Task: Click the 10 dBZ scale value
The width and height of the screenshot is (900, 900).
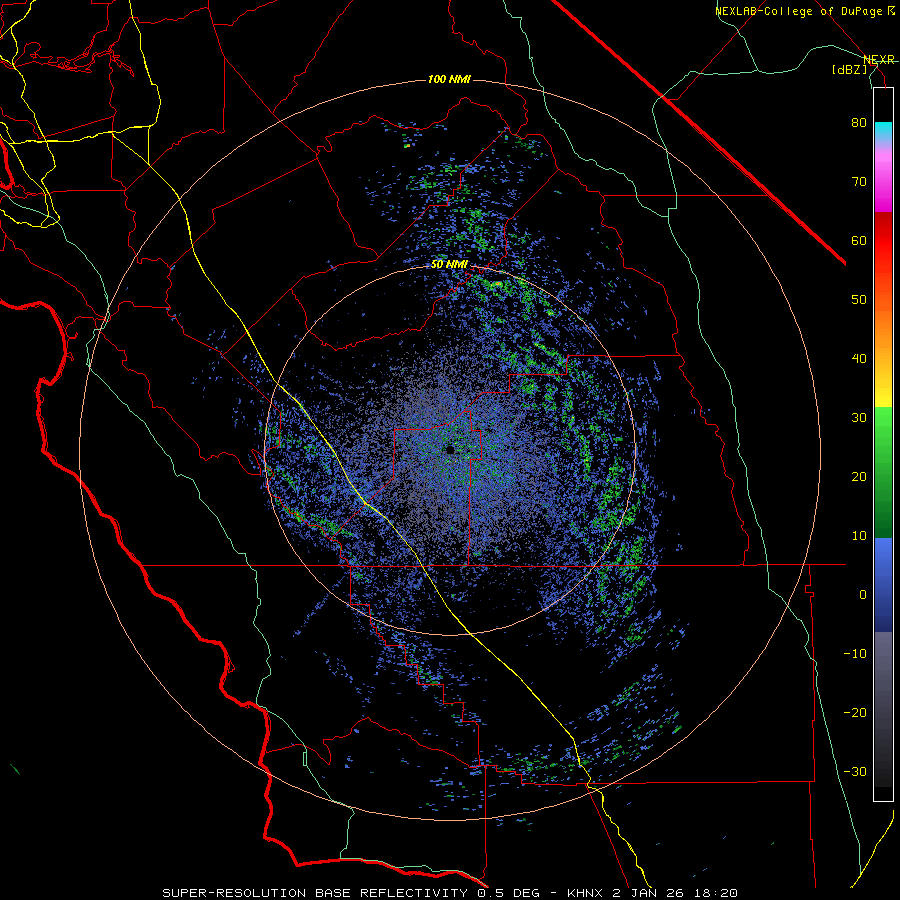Action: (x=859, y=536)
